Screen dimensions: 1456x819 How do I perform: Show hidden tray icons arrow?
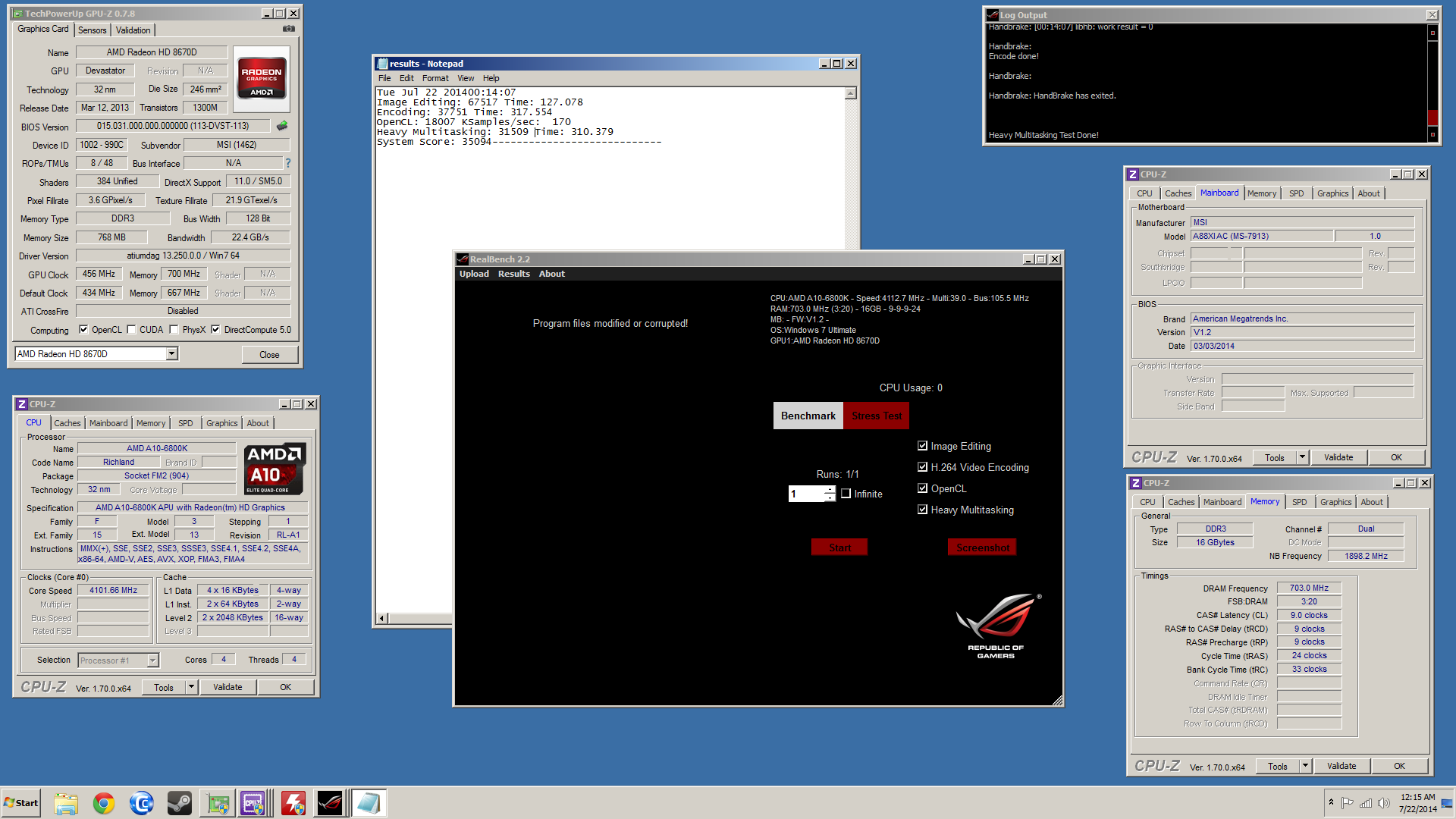(x=1331, y=802)
